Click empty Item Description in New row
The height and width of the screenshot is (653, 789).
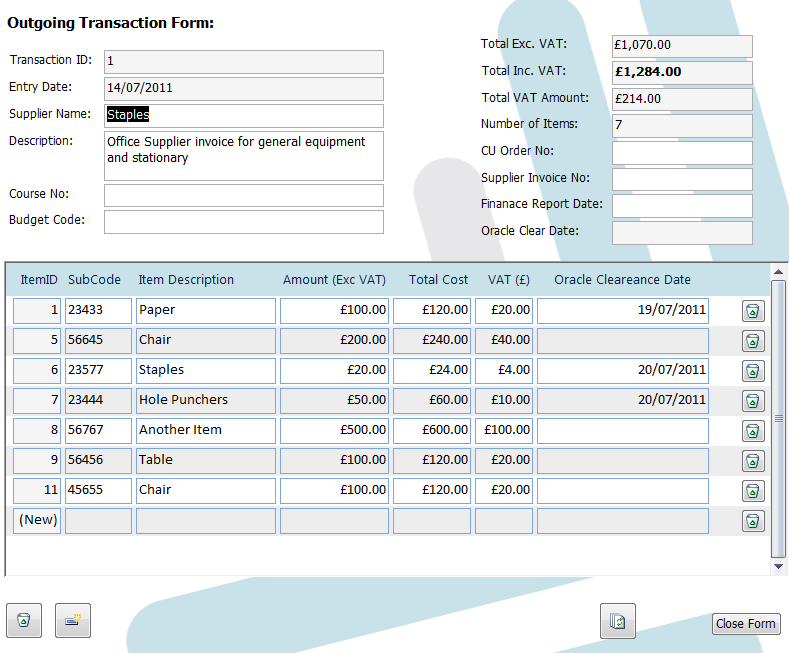point(206,521)
